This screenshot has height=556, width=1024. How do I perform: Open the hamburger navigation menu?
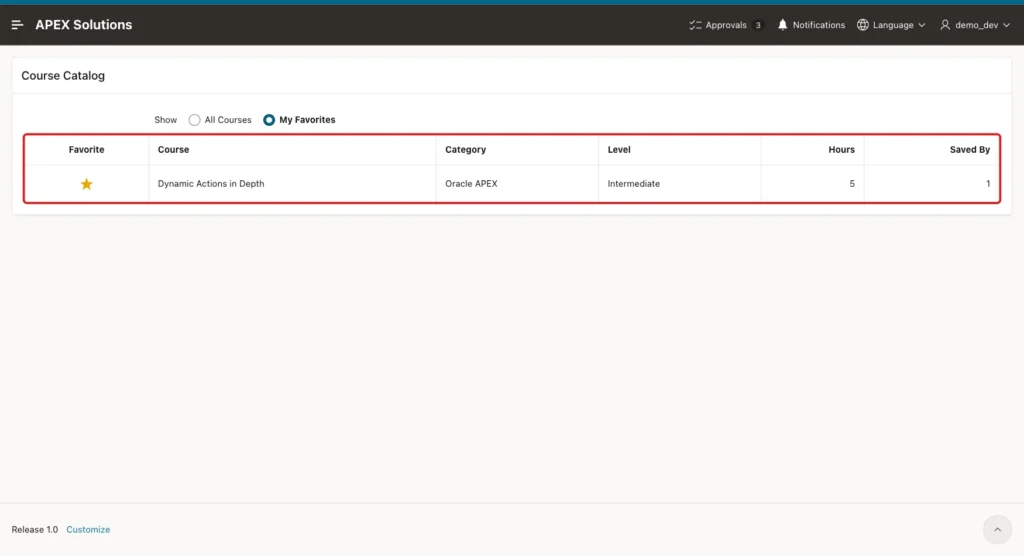point(18,25)
